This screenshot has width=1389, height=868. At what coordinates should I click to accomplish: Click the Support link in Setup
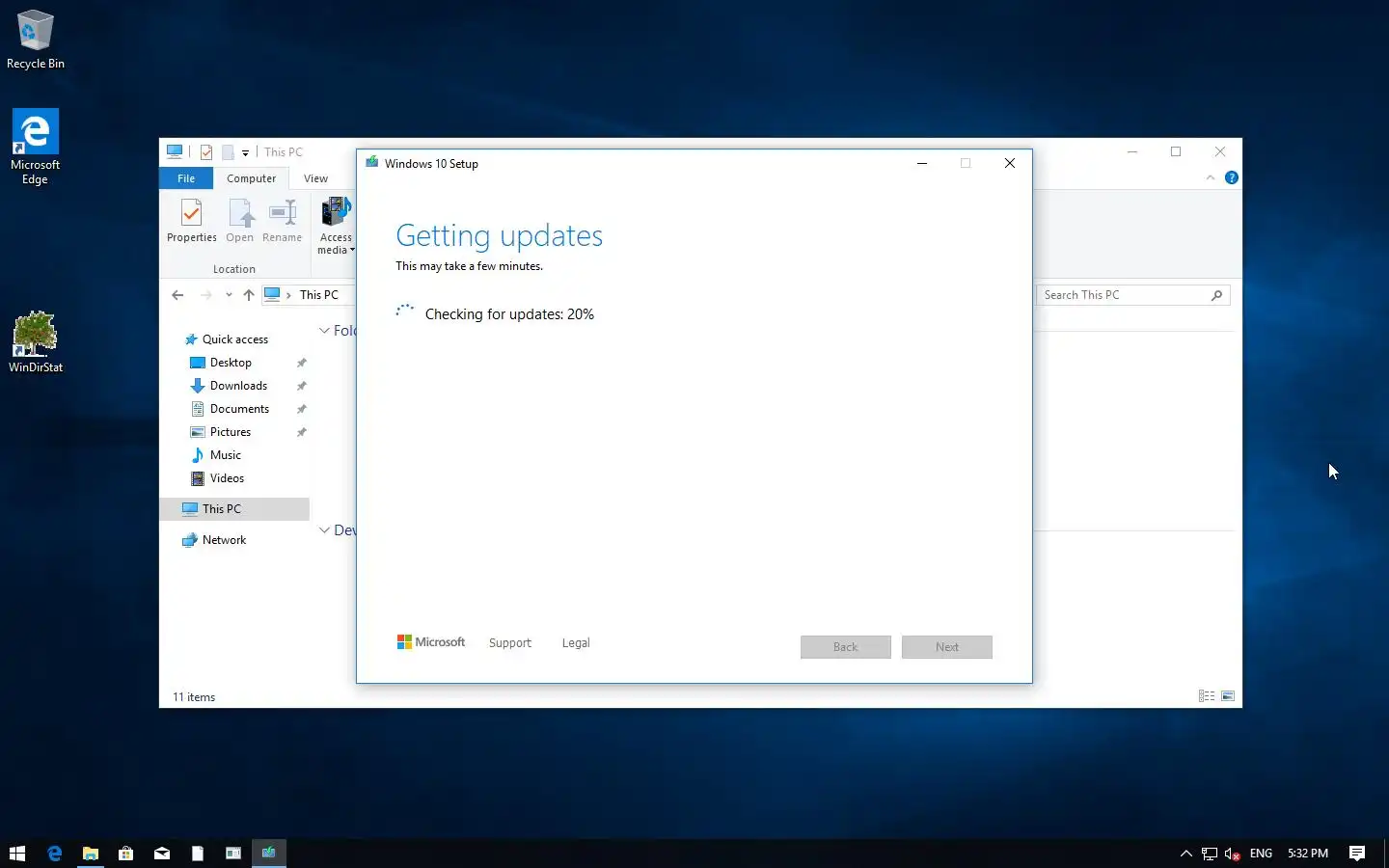[509, 643]
